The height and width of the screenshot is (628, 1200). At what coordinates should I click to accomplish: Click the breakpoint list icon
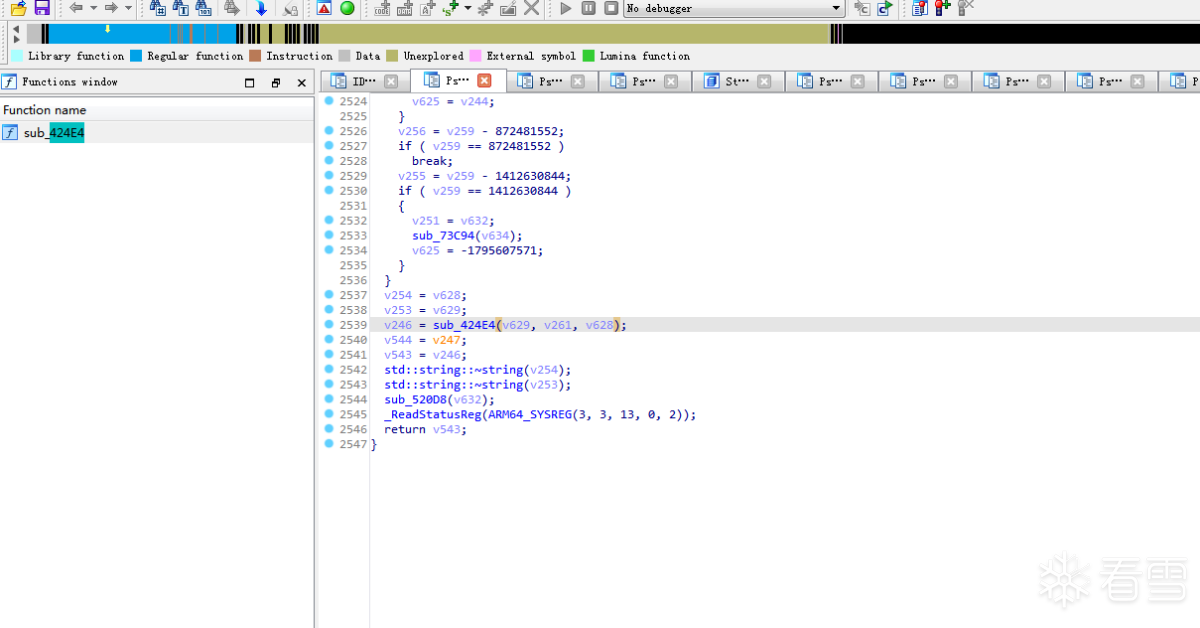(919, 8)
